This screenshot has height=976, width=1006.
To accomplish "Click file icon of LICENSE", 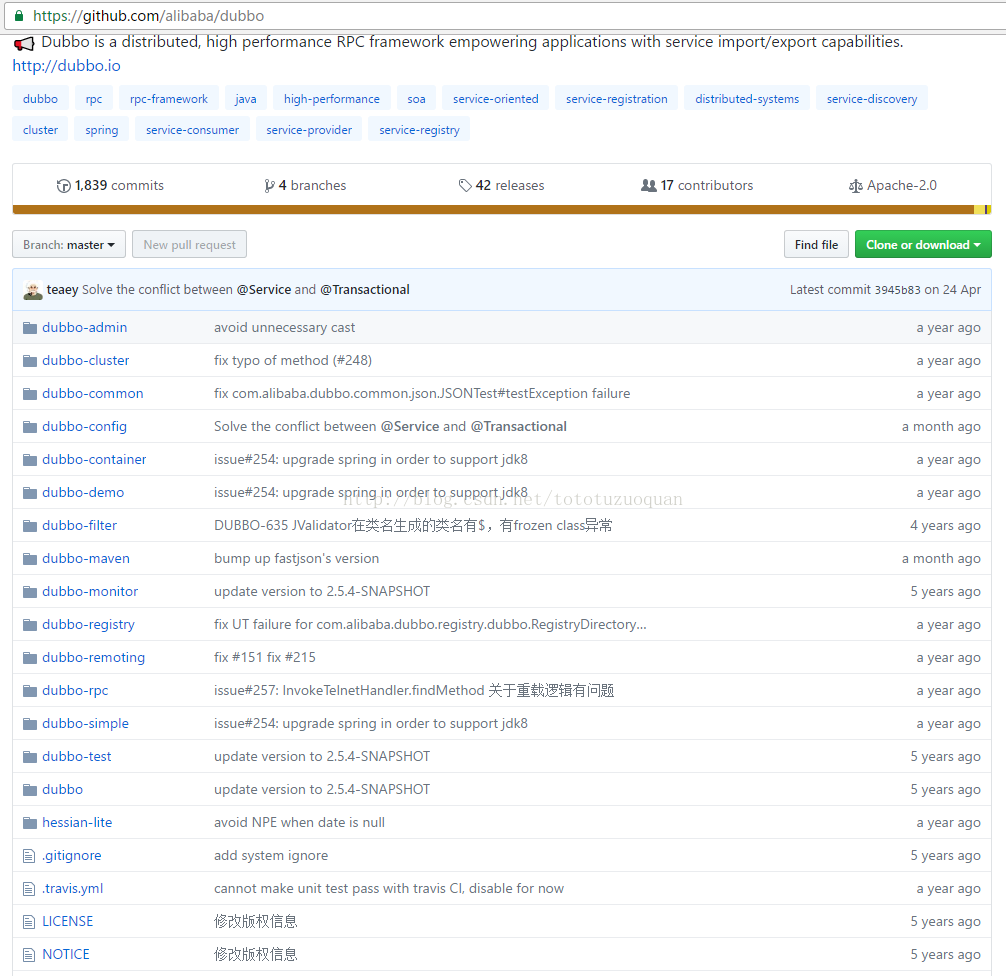I will click(29, 922).
